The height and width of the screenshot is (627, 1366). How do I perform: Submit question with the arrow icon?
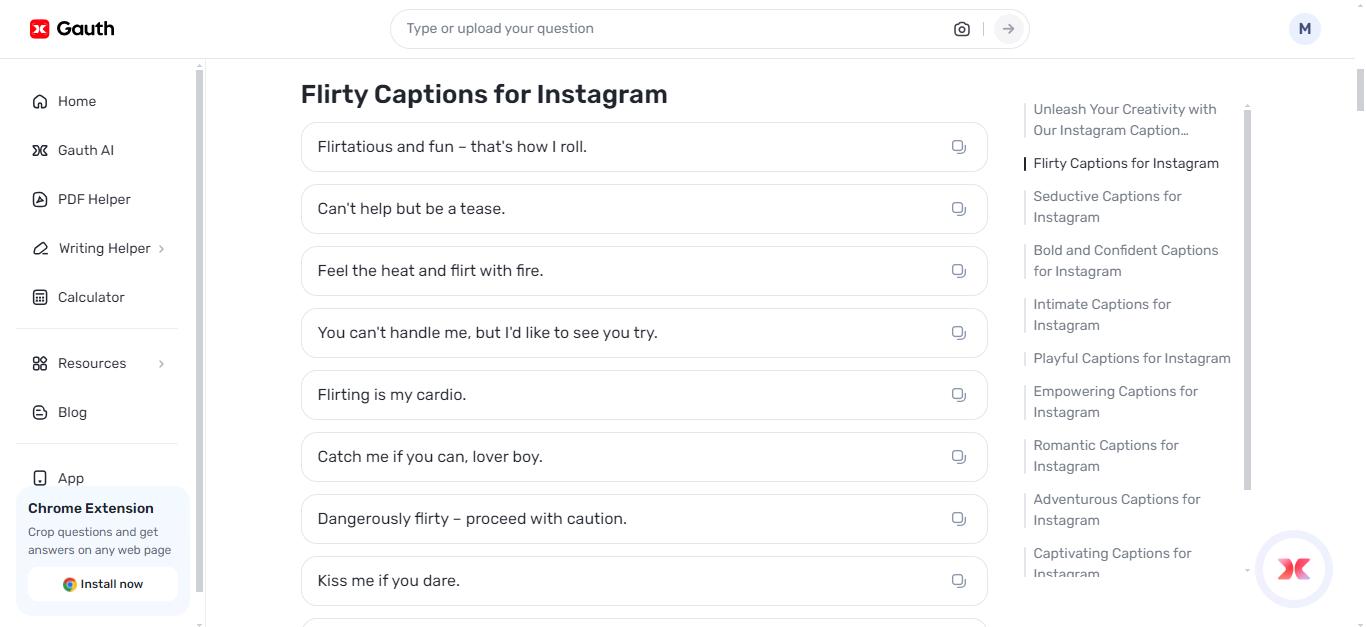pyautogui.click(x=1008, y=29)
